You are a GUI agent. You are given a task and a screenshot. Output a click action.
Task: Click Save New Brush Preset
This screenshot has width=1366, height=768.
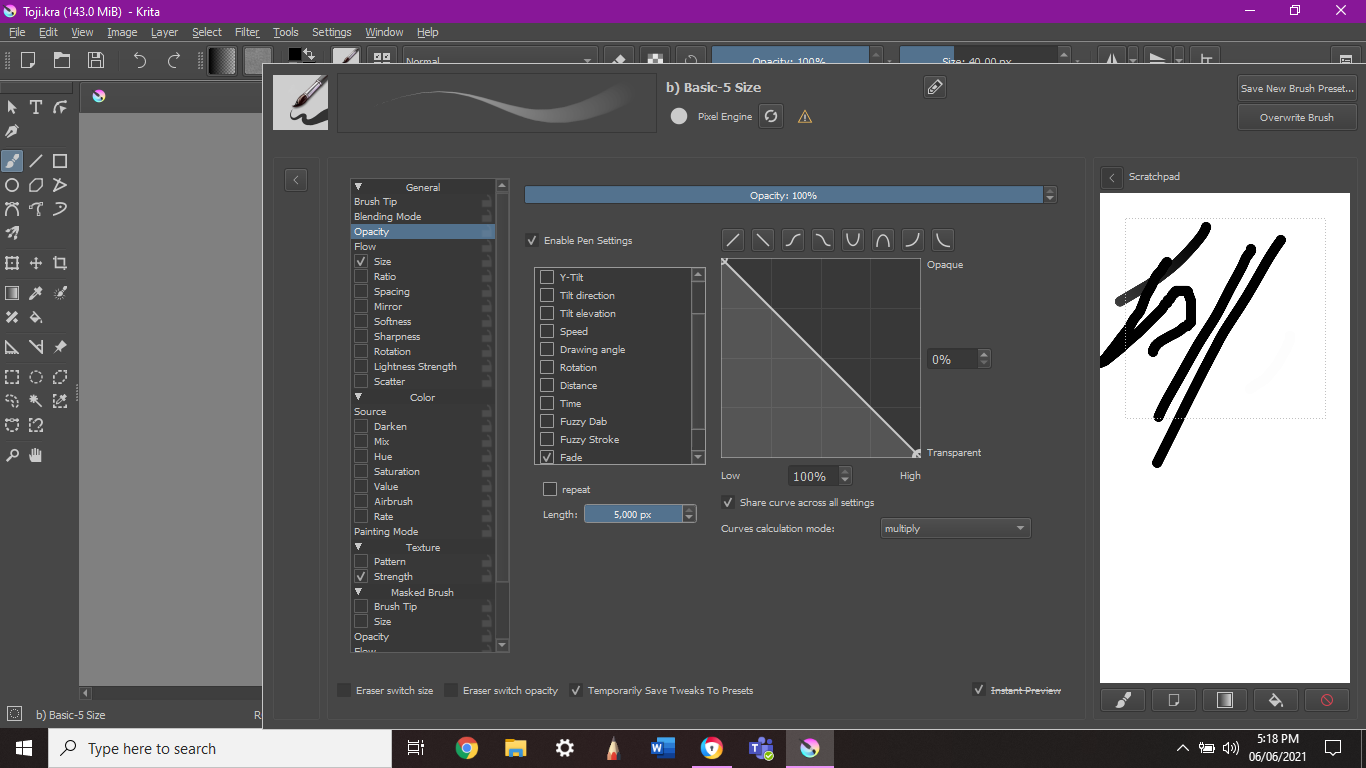1297,88
